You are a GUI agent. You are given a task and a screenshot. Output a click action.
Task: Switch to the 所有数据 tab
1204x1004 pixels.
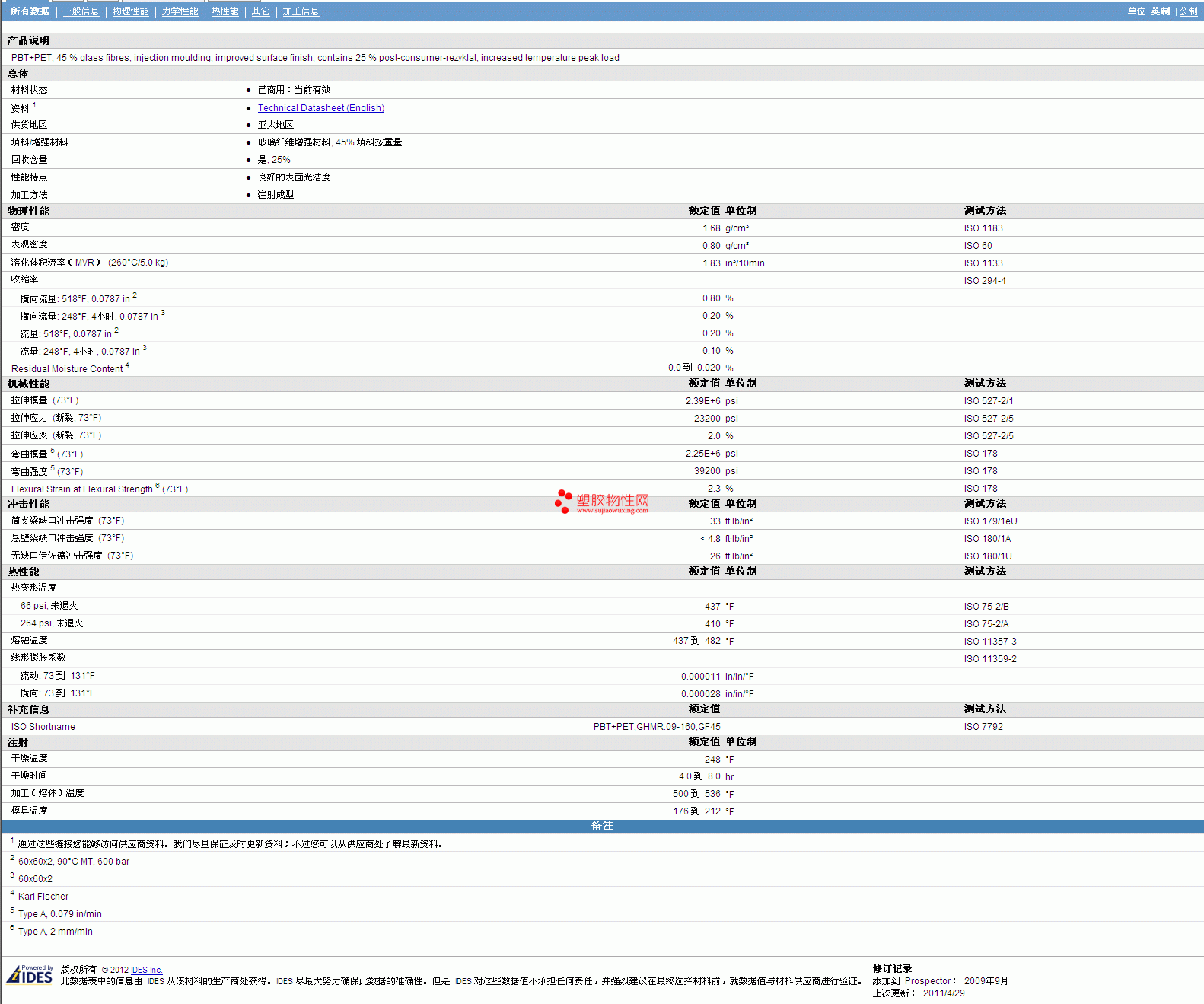coord(30,11)
